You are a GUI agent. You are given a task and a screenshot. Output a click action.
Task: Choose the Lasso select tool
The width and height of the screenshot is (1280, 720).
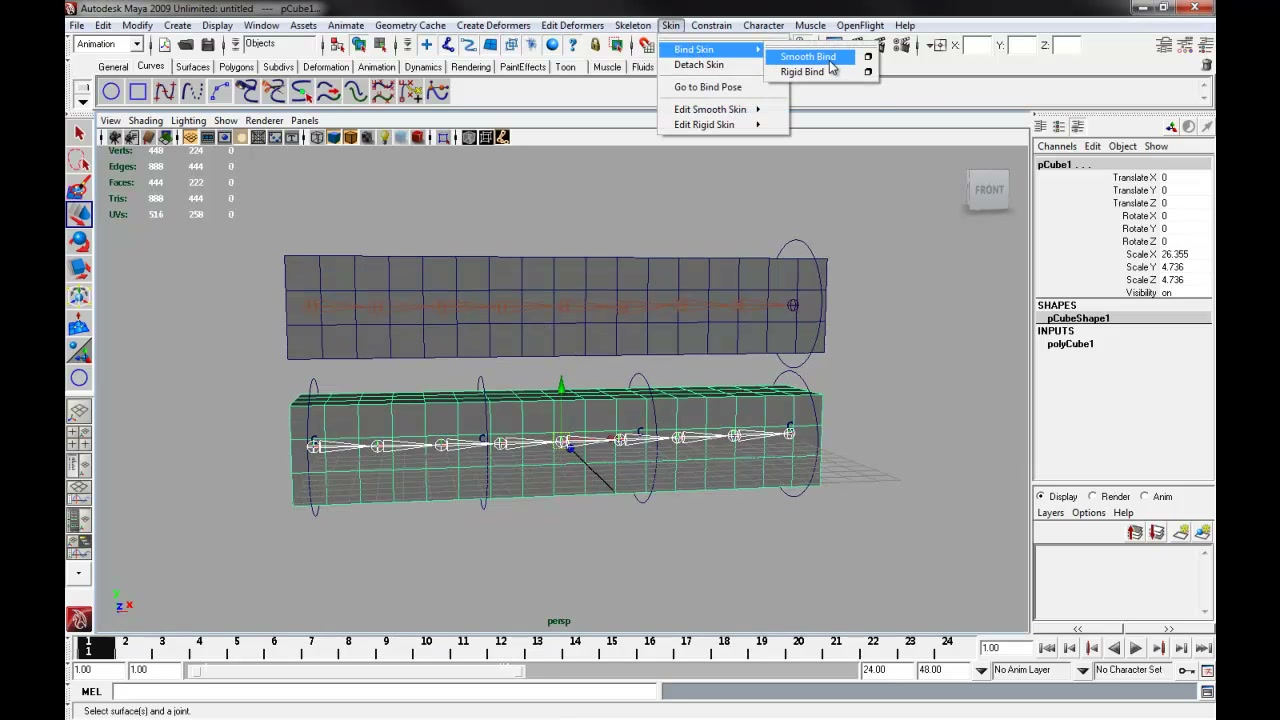point(79,161)
